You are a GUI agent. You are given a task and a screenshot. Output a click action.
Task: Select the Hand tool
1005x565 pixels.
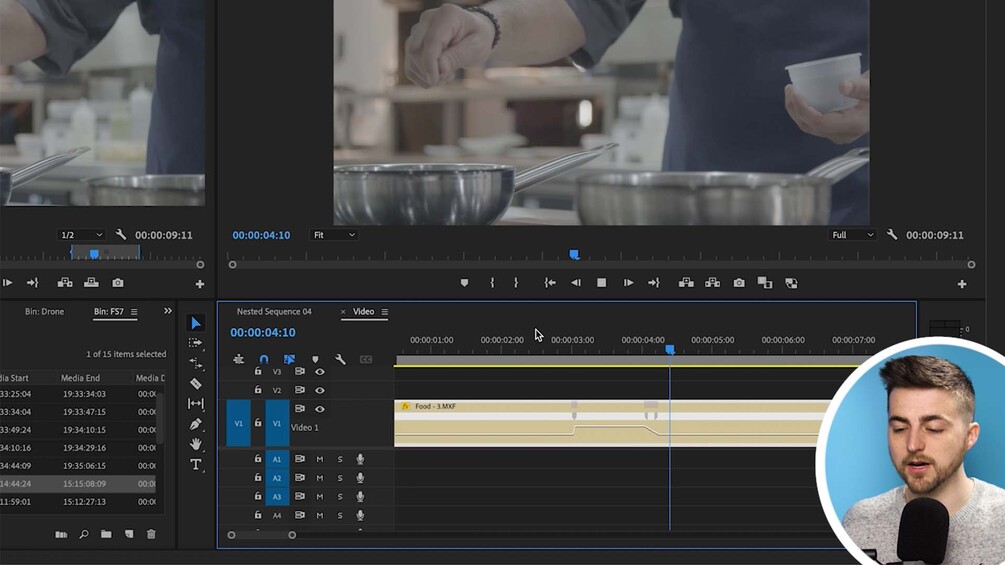195,444
